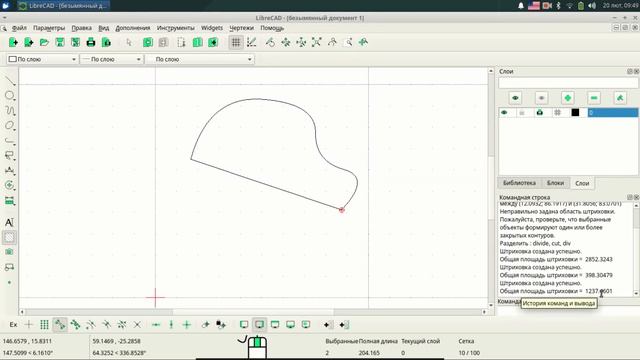Screen dimensions: 640x360
Task: Click the Redraw icon in the view toolbar
Action: (x=270, y=42)
